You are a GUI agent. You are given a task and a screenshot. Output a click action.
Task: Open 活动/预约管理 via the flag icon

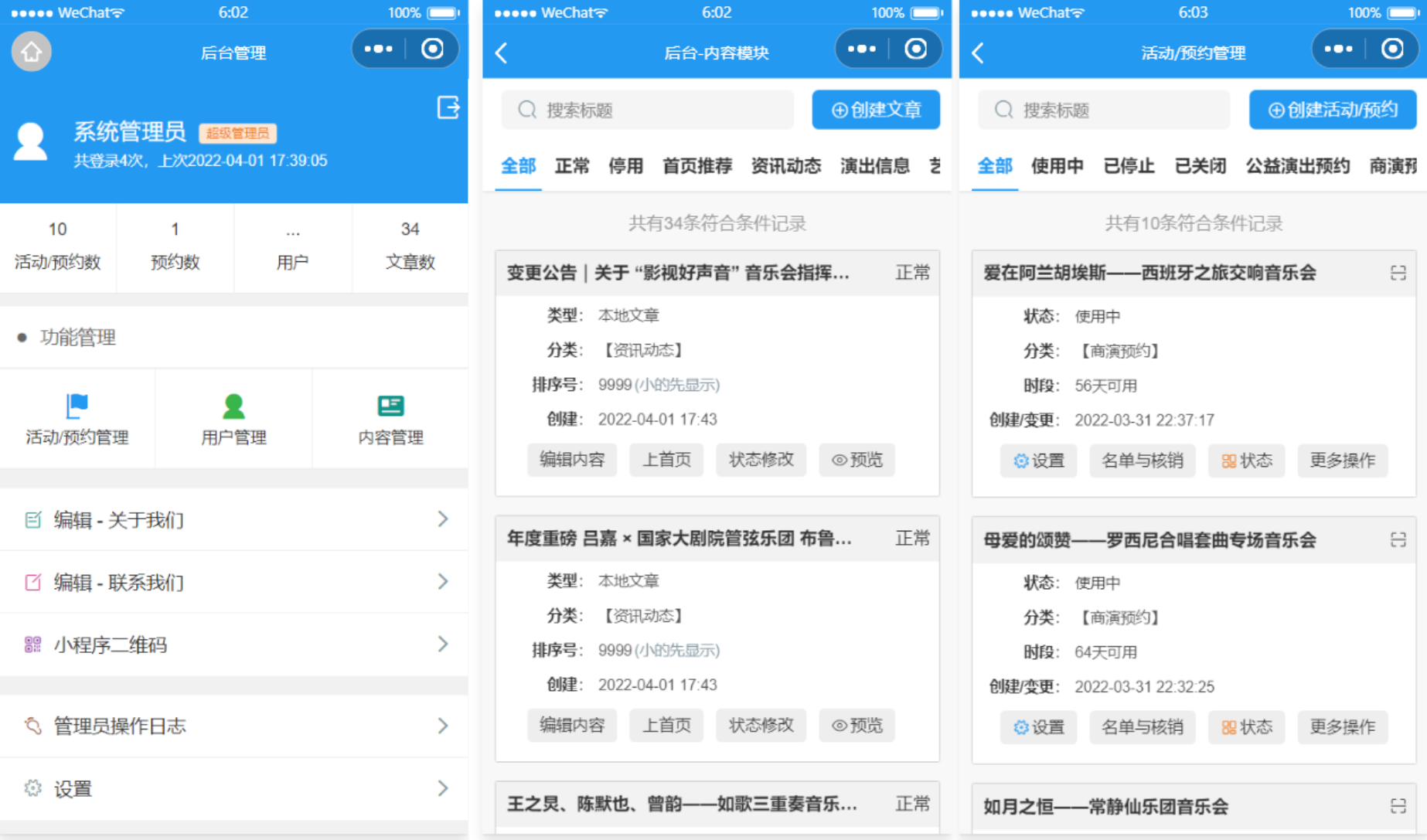tap(77, 407)
